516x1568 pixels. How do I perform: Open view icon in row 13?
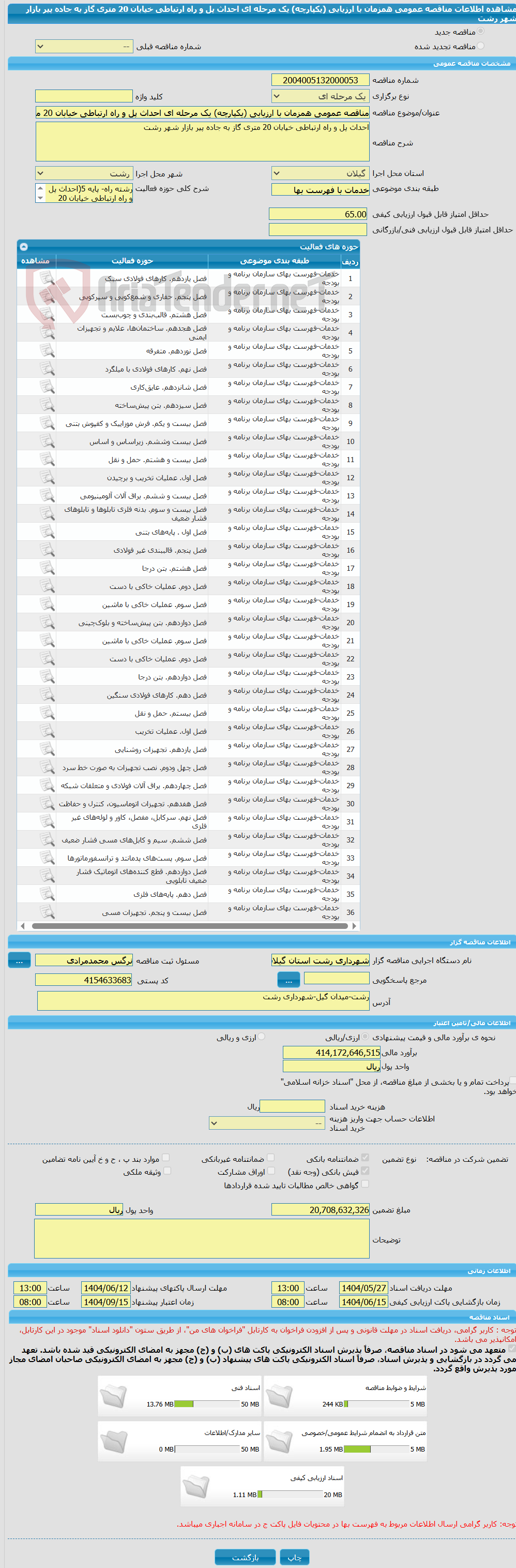coord(47,495)
